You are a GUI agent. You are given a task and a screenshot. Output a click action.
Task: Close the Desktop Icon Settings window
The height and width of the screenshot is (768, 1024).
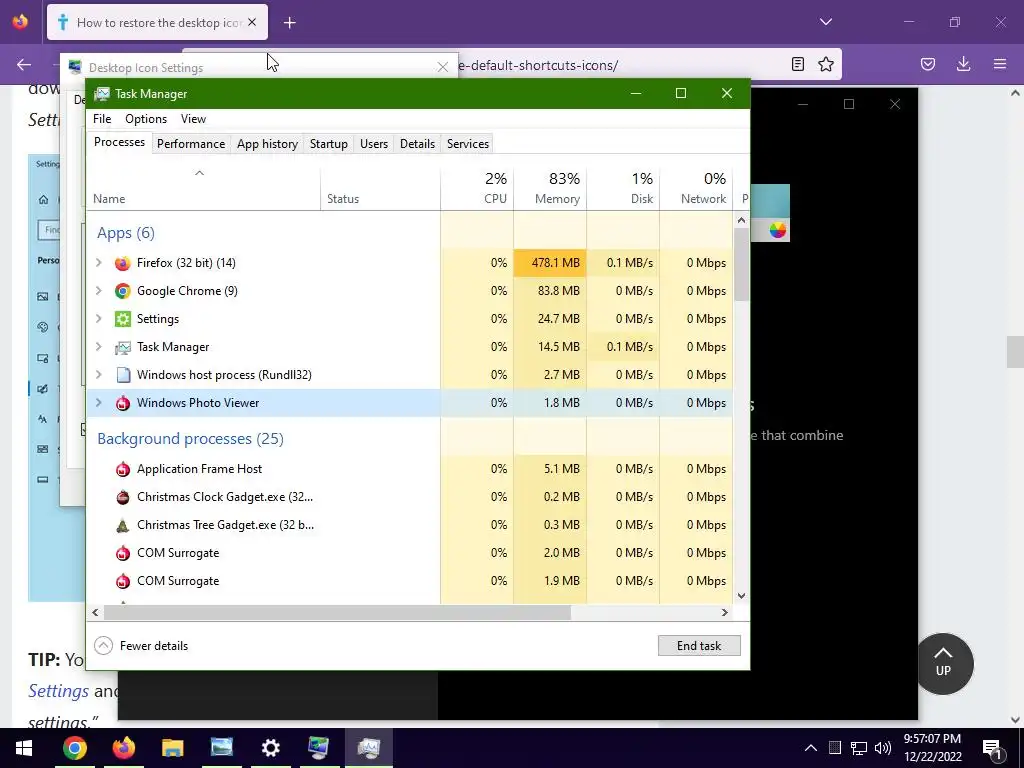click(x=443, y=67)
